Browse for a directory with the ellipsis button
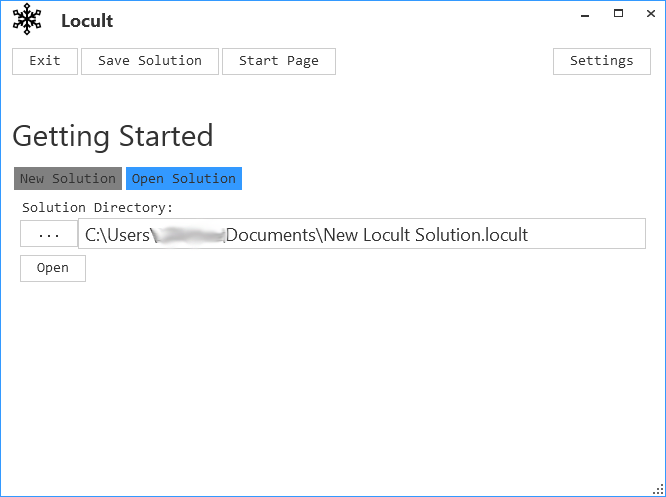Screen dimensions: 666x497 point(48,234)
